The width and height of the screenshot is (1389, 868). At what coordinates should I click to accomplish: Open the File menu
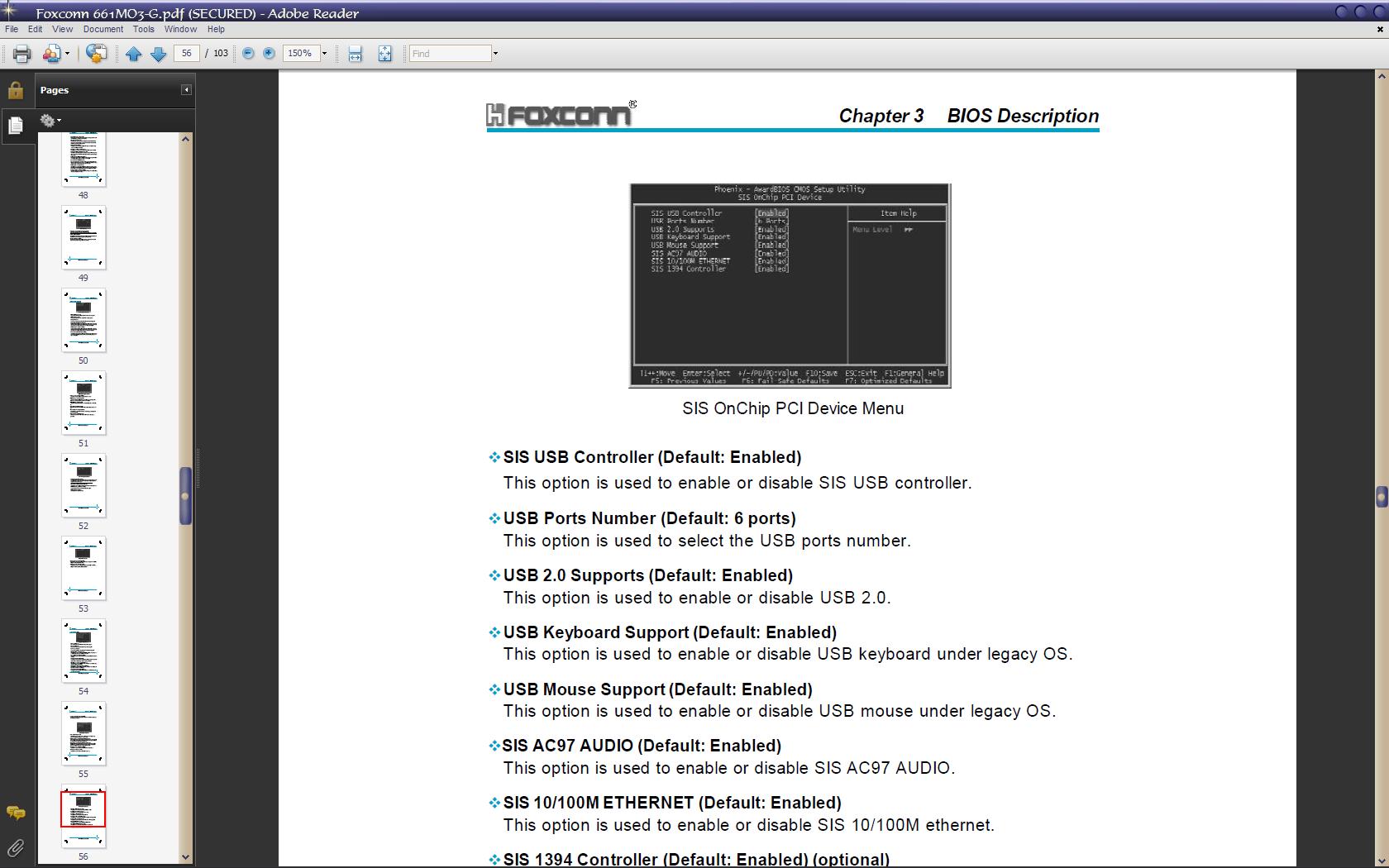pyautogui.click(x=12, y=29)
